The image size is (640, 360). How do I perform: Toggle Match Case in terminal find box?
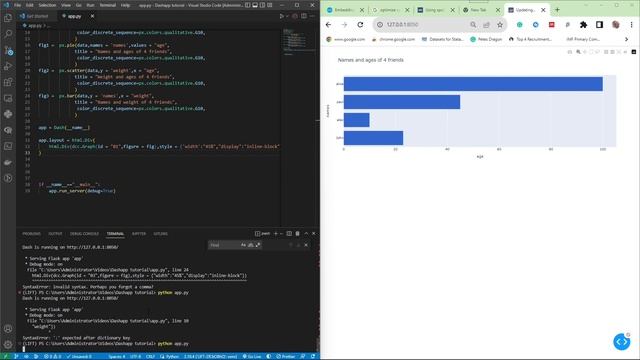[x=243, y=245]
